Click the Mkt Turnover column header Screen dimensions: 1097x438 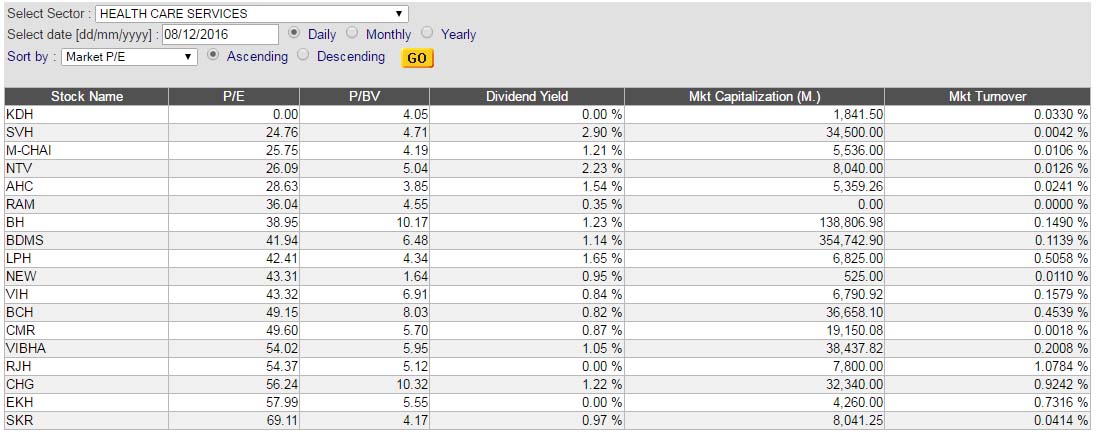pos(987,97)
